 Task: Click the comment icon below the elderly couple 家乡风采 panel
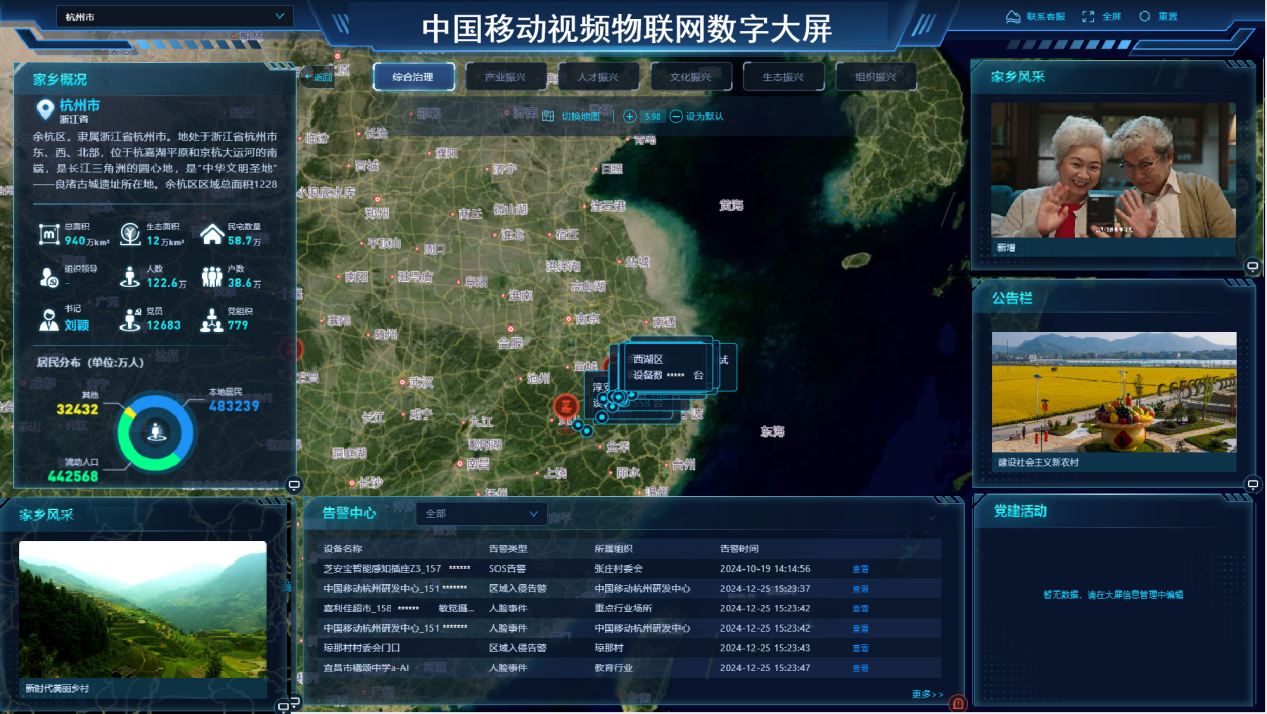point(1252,266)
